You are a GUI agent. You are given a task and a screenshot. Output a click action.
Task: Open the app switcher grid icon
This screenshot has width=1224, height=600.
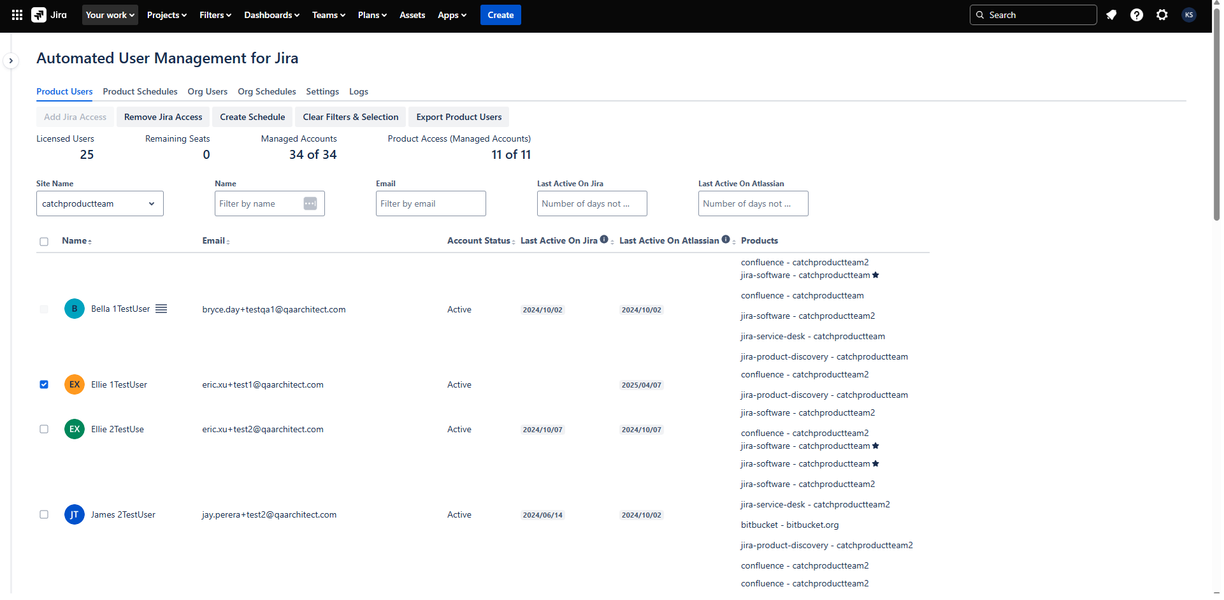click(17, 15)
